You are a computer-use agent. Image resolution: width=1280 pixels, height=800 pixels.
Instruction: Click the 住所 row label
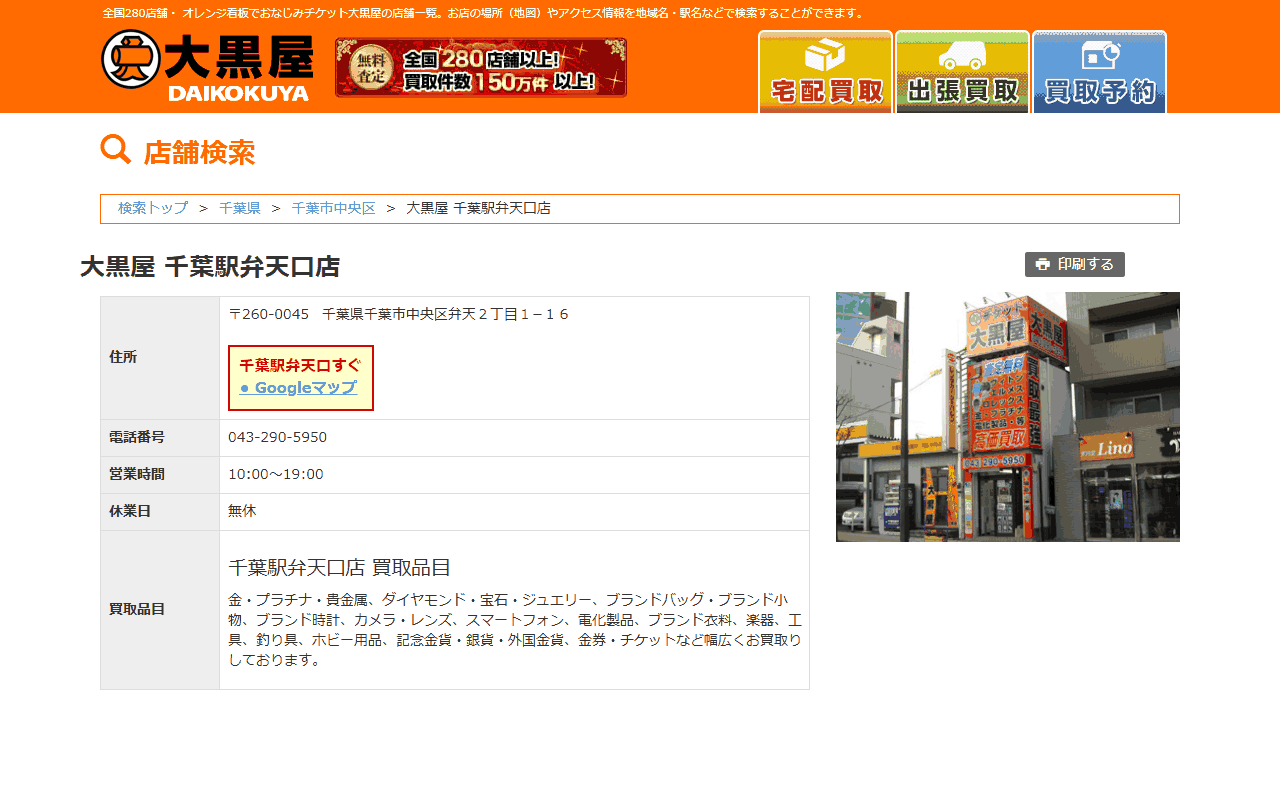pos(123,357)
